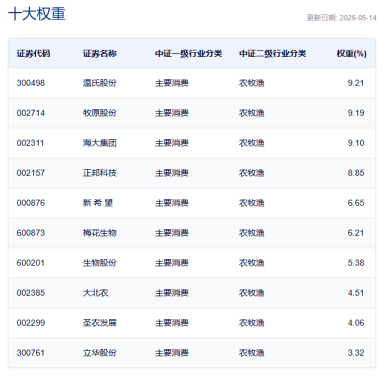Click the 中证二级行业分类 column header
Viewport: 384px width, 376px height.
pos(272,54)
